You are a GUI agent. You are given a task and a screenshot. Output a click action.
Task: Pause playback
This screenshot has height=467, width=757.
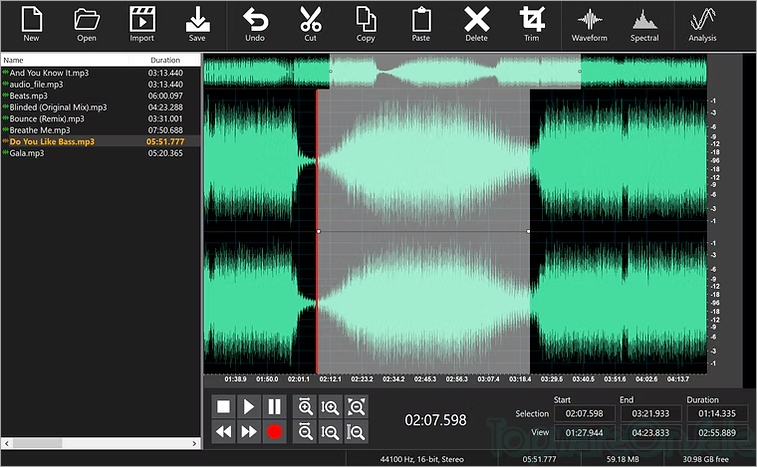[274, 407]
